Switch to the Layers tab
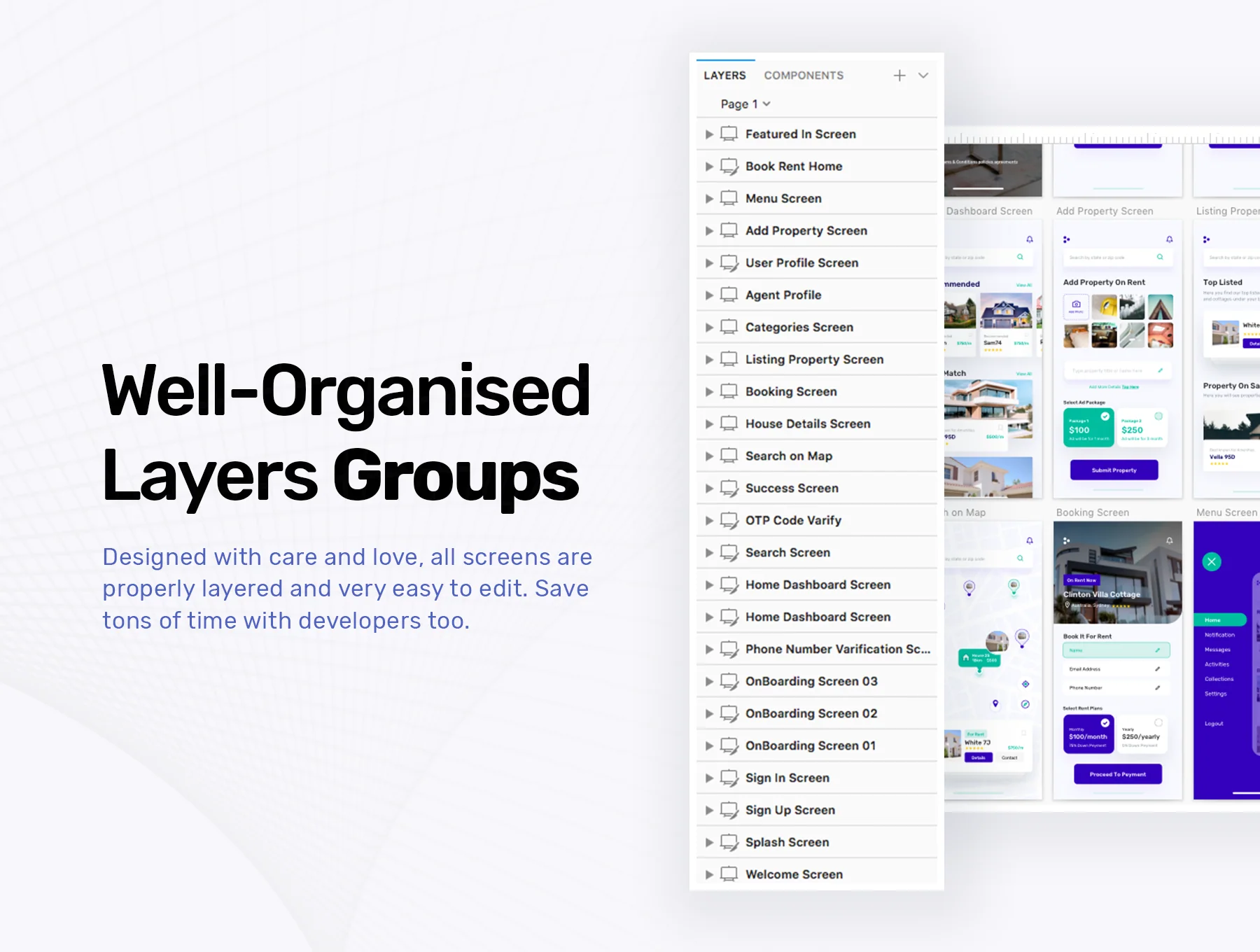The width and height of the screenshot is (1260, 952). pos(724,76)
